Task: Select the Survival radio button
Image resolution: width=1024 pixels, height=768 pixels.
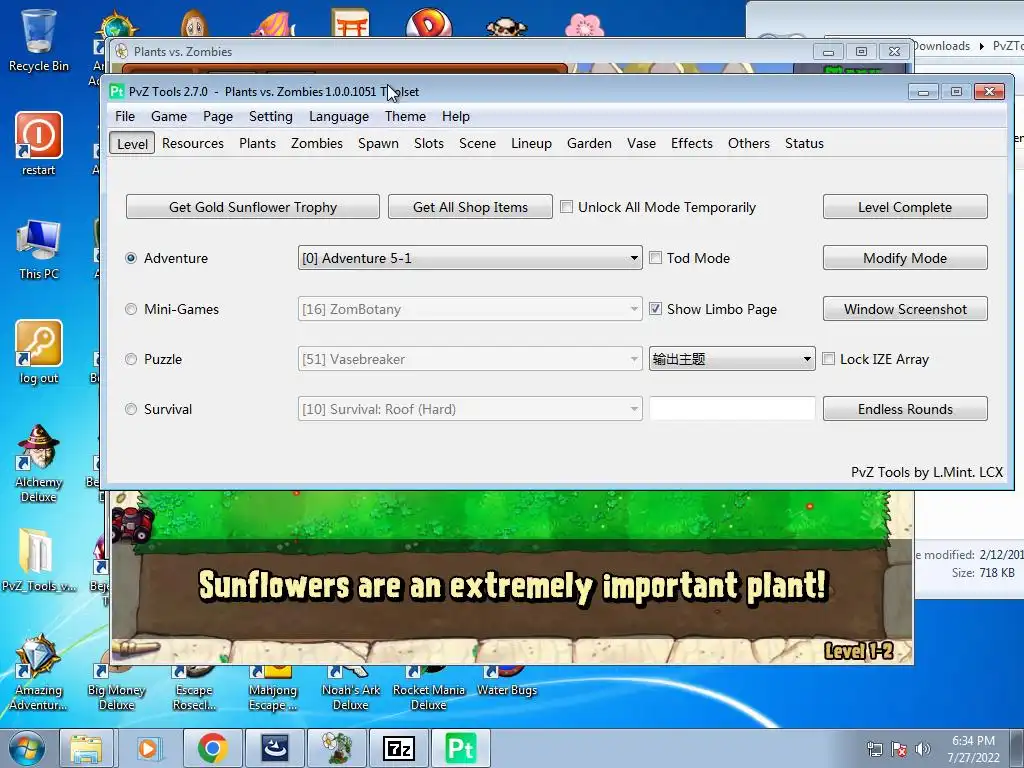Action: click(x=131, y=409)
